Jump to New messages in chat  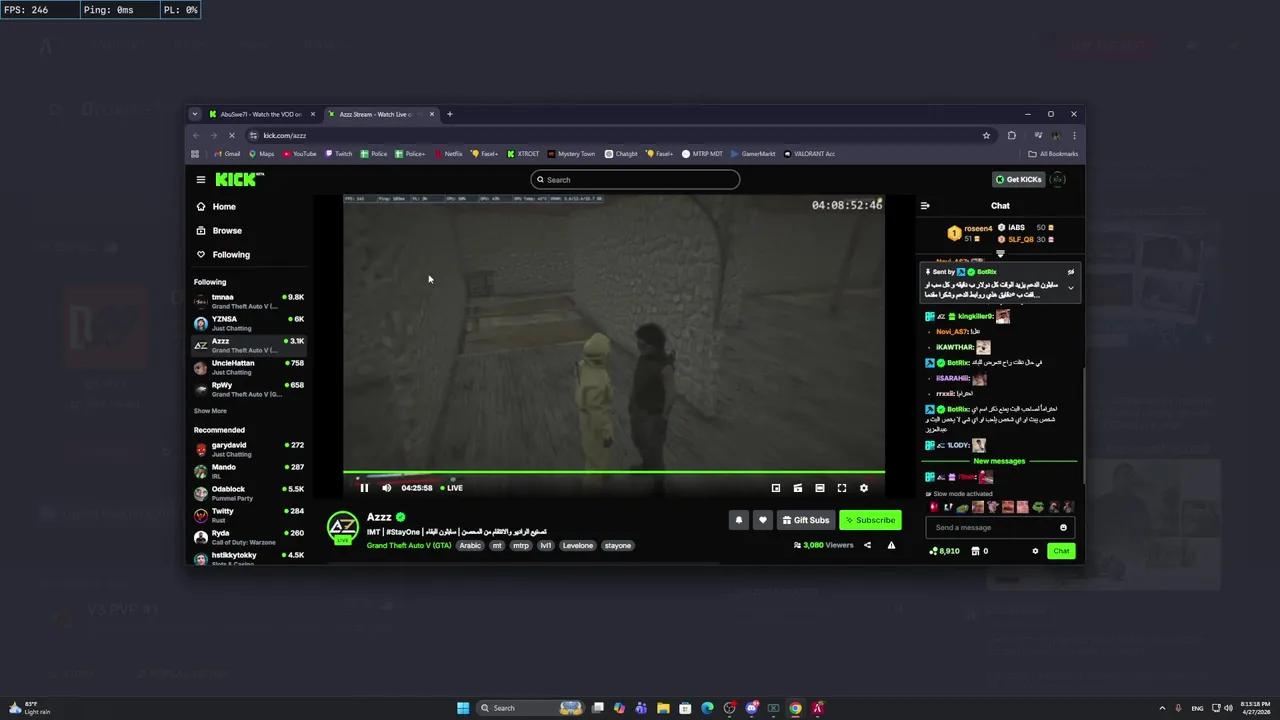[x=1000, y=462]
